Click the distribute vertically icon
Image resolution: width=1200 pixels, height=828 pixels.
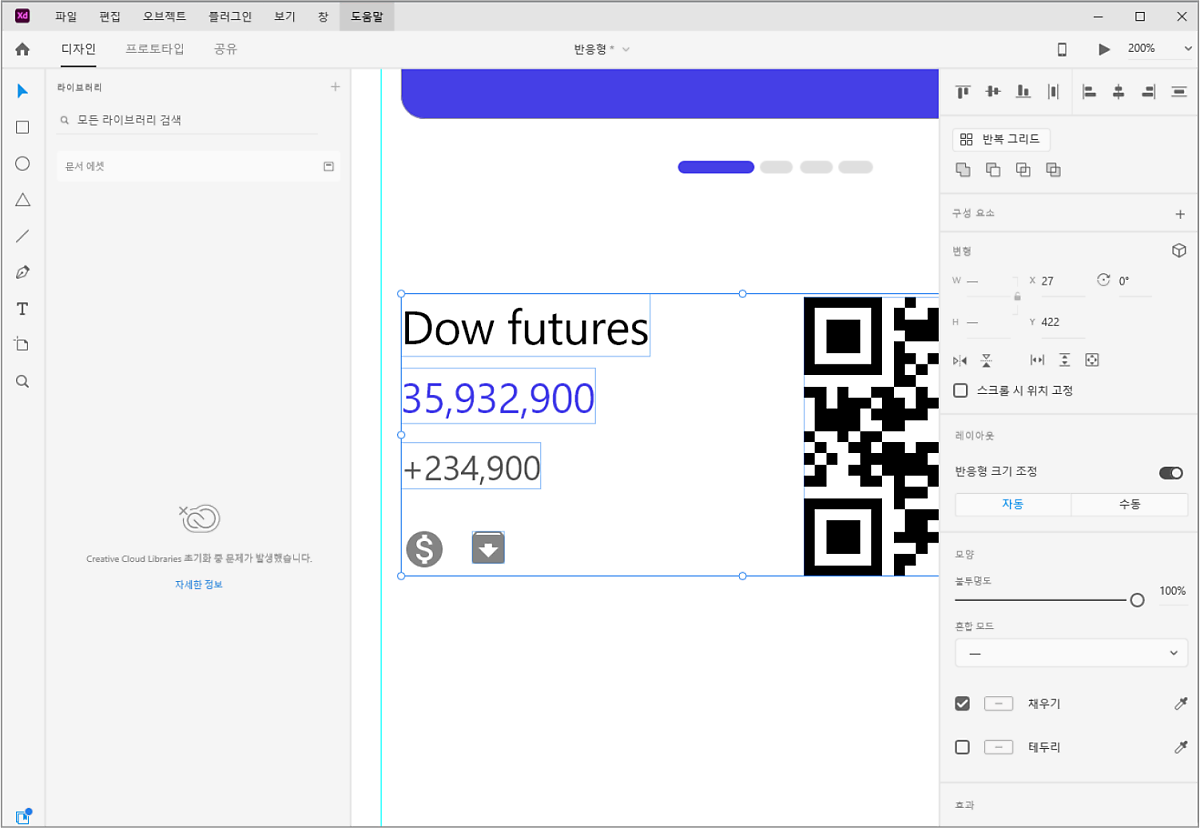[x=1179, y=91]
